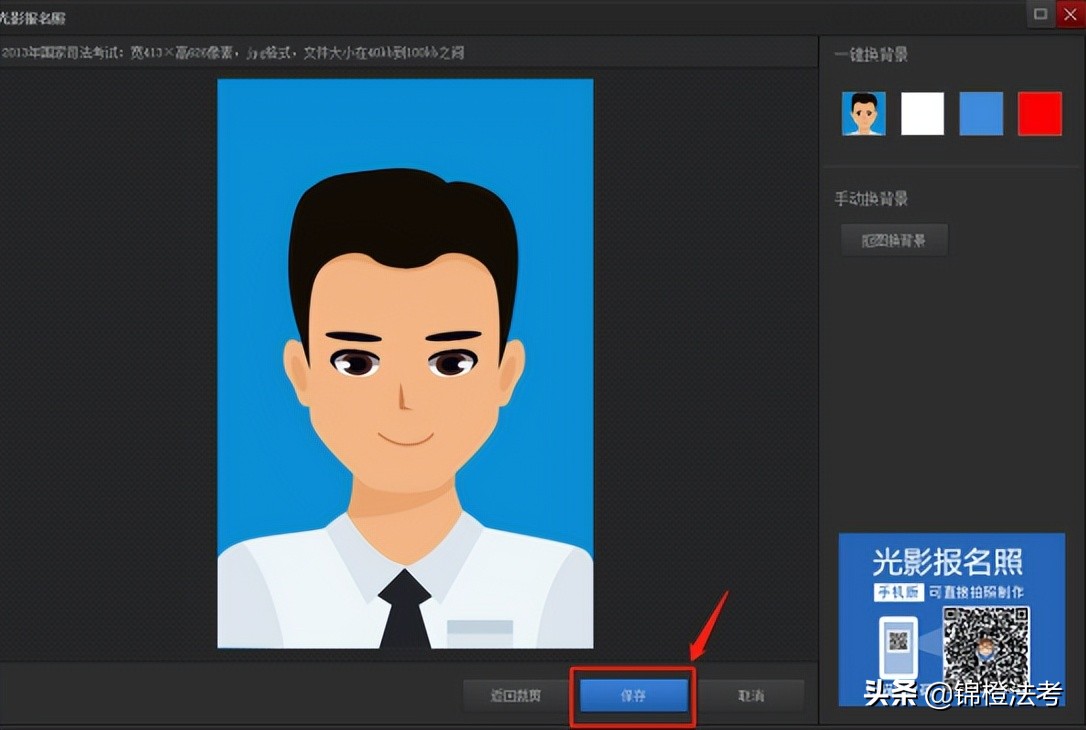Apply the blue background color
This screenshot has width=1086, height=730.
coord(981,113)
